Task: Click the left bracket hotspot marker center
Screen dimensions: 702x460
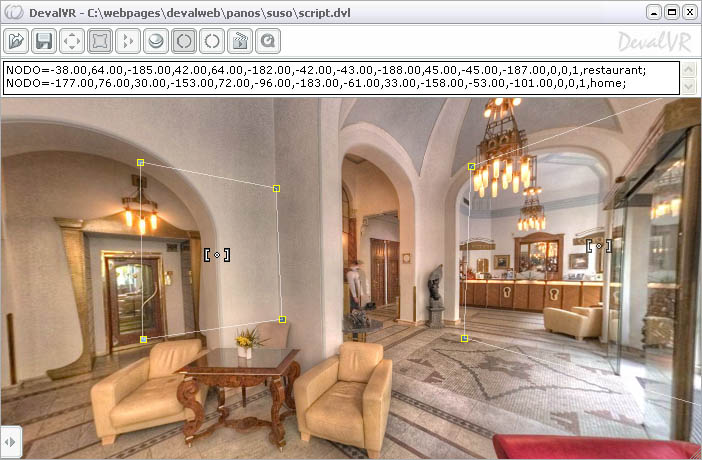Action: click(217, 255)
